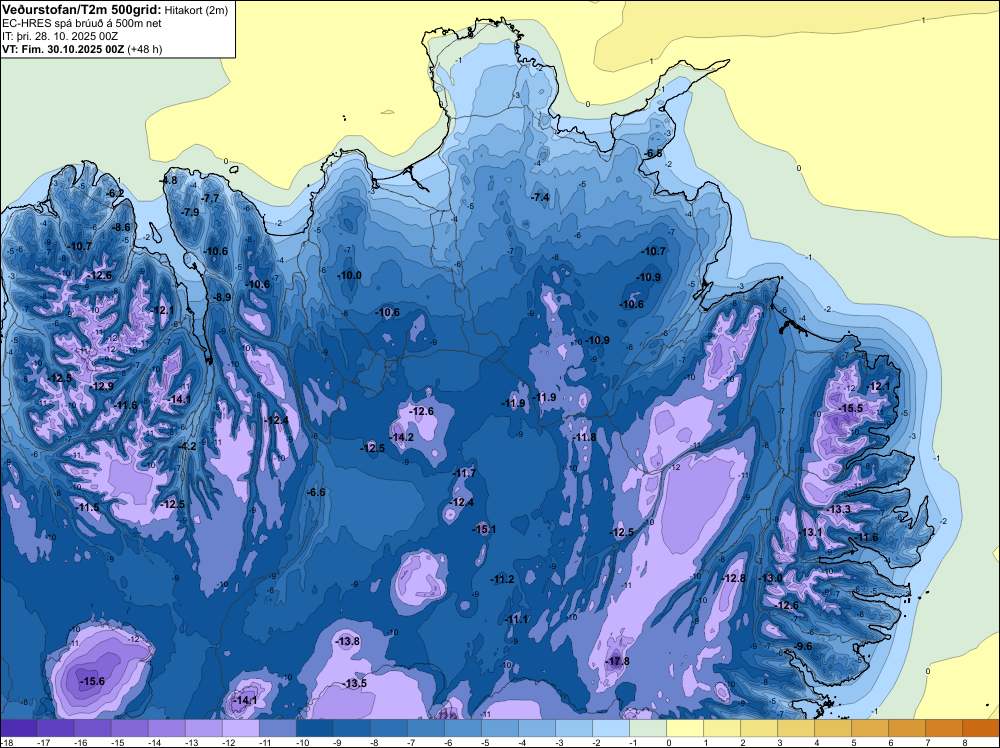Click the -4.8 temperature reading

pos(168,180)
